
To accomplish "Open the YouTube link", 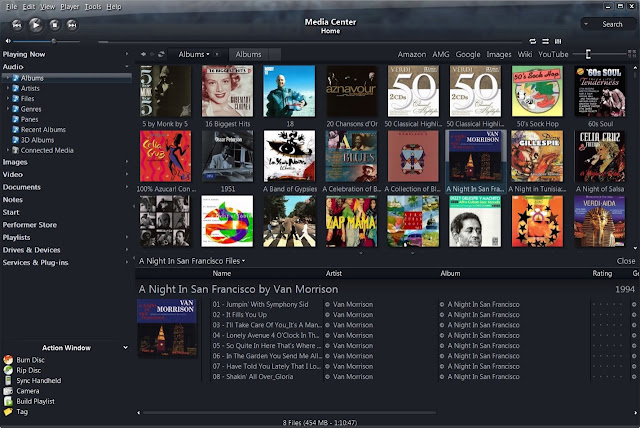I will (553, 54).
